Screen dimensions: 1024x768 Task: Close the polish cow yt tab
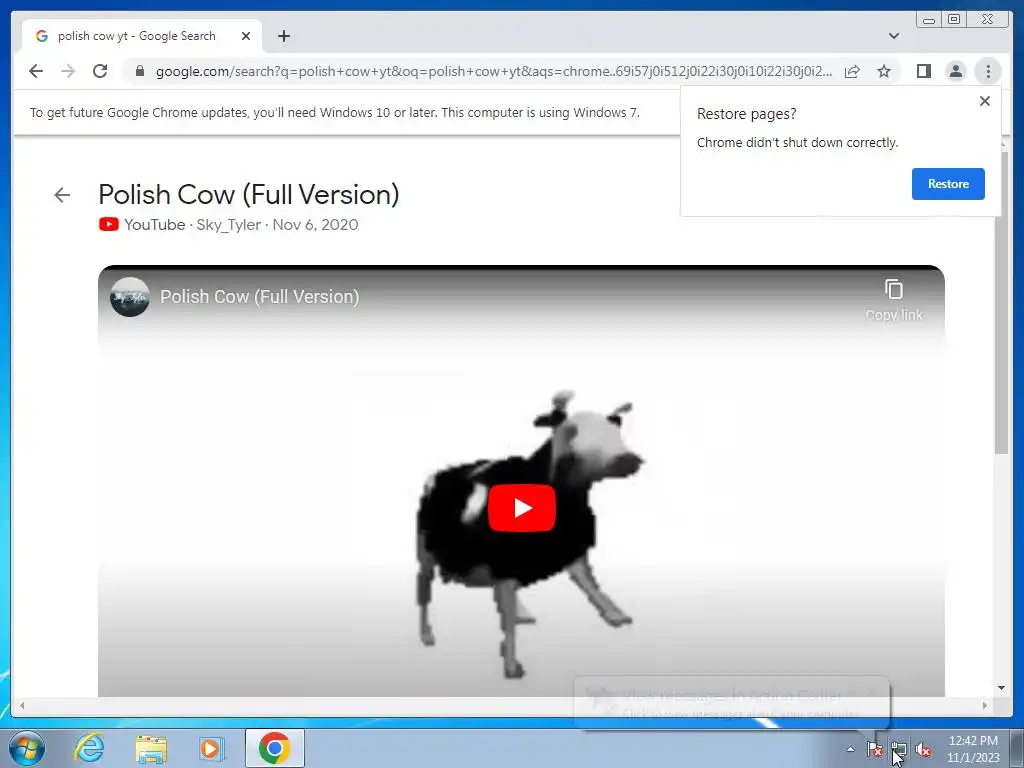point(246,36)
